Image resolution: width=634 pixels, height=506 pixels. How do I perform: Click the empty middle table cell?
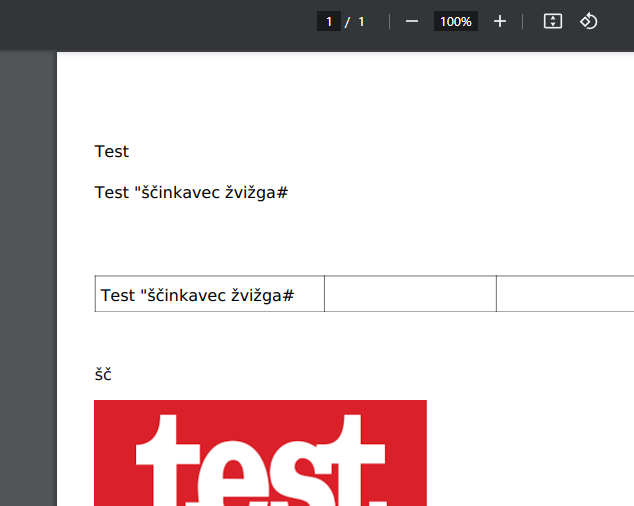point(410,294)
